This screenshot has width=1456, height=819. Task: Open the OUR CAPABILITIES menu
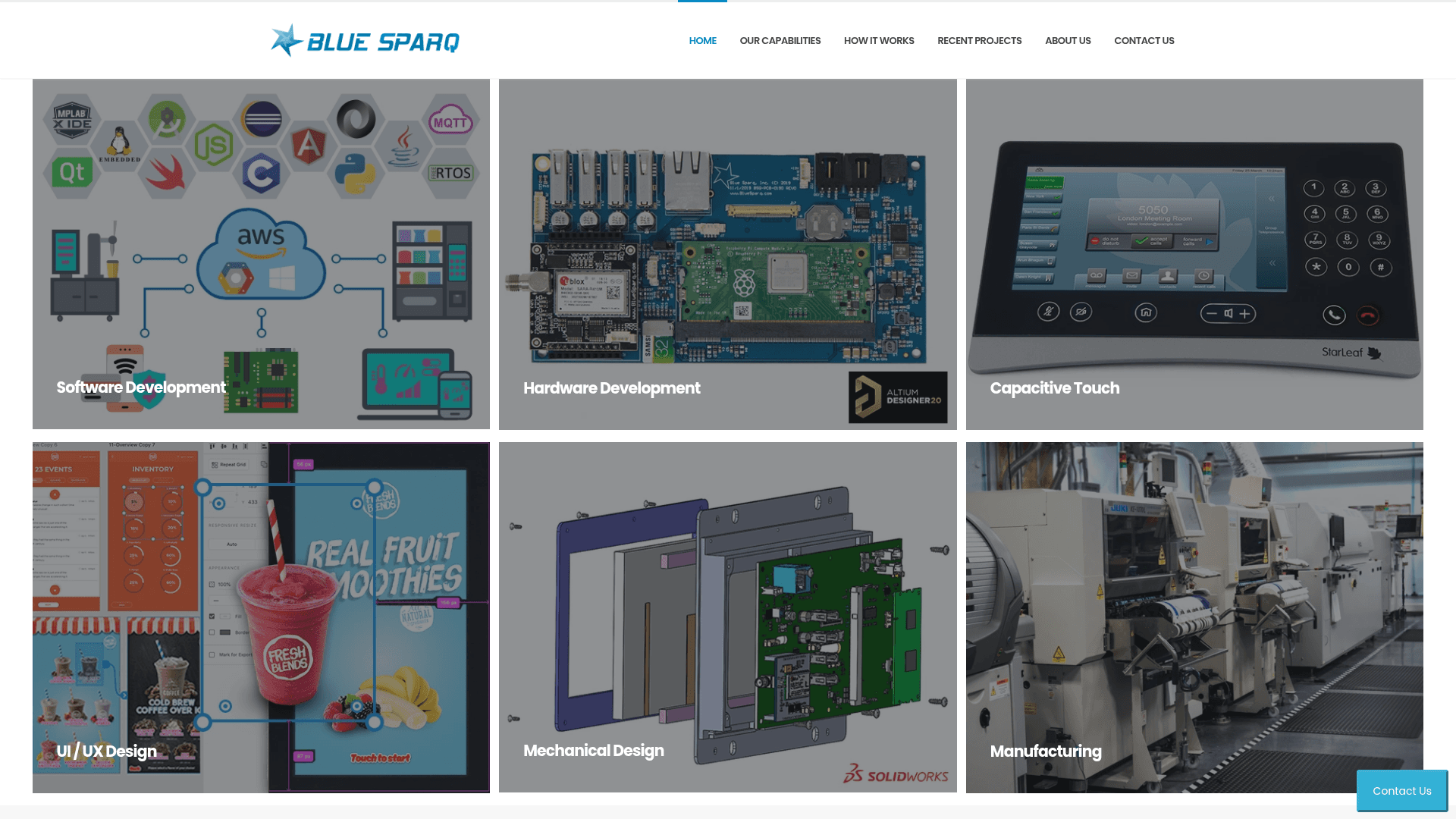click(780, 40)
